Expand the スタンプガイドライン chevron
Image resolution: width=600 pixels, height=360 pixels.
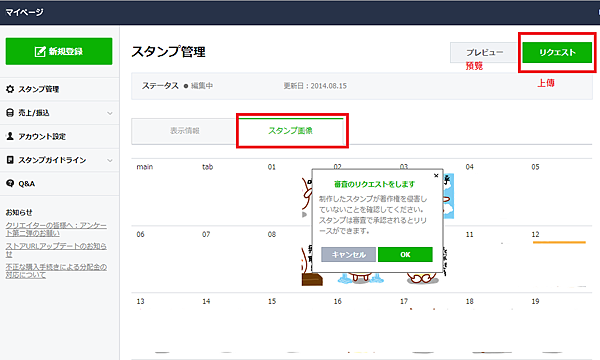110,160
